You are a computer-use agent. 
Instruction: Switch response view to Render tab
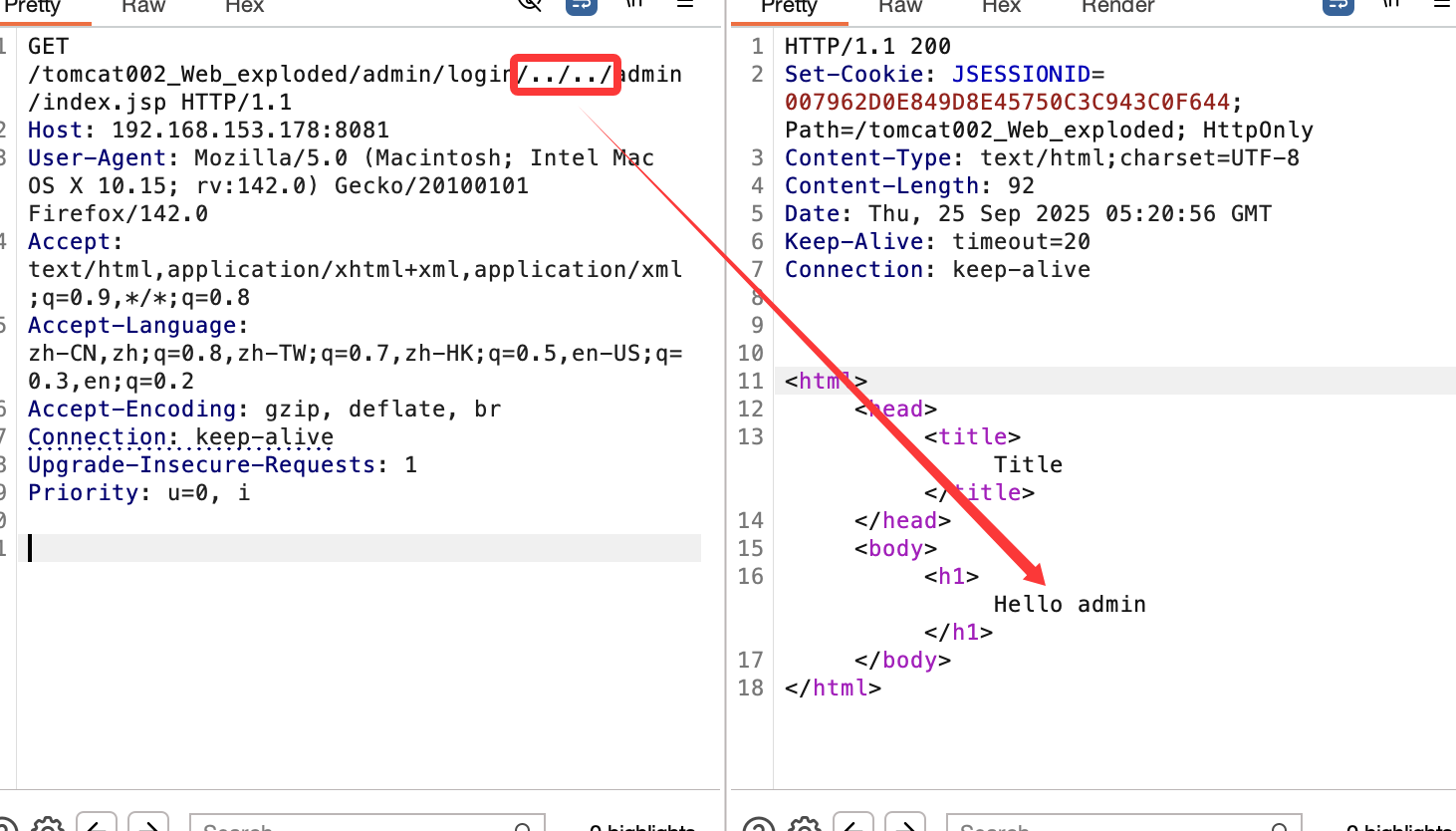[1117, 7]
